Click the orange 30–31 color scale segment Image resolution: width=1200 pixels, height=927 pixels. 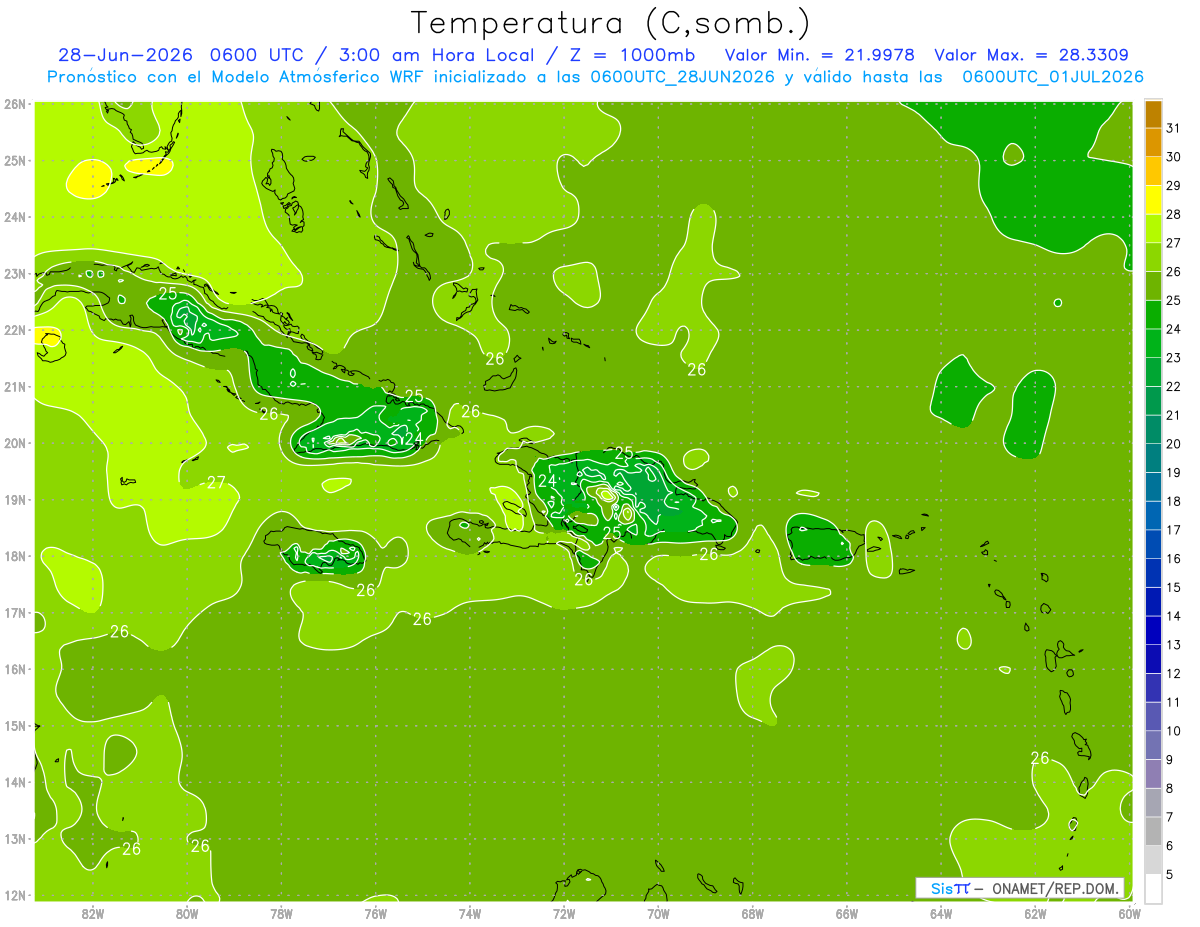tap(1153, 143)
